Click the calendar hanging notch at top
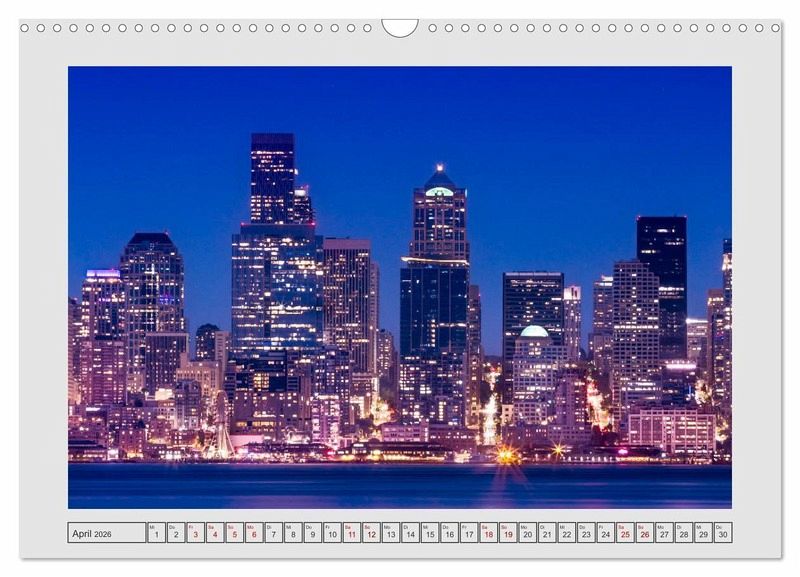This screenshot has width=800, height=577. click(x=400, y=27)
